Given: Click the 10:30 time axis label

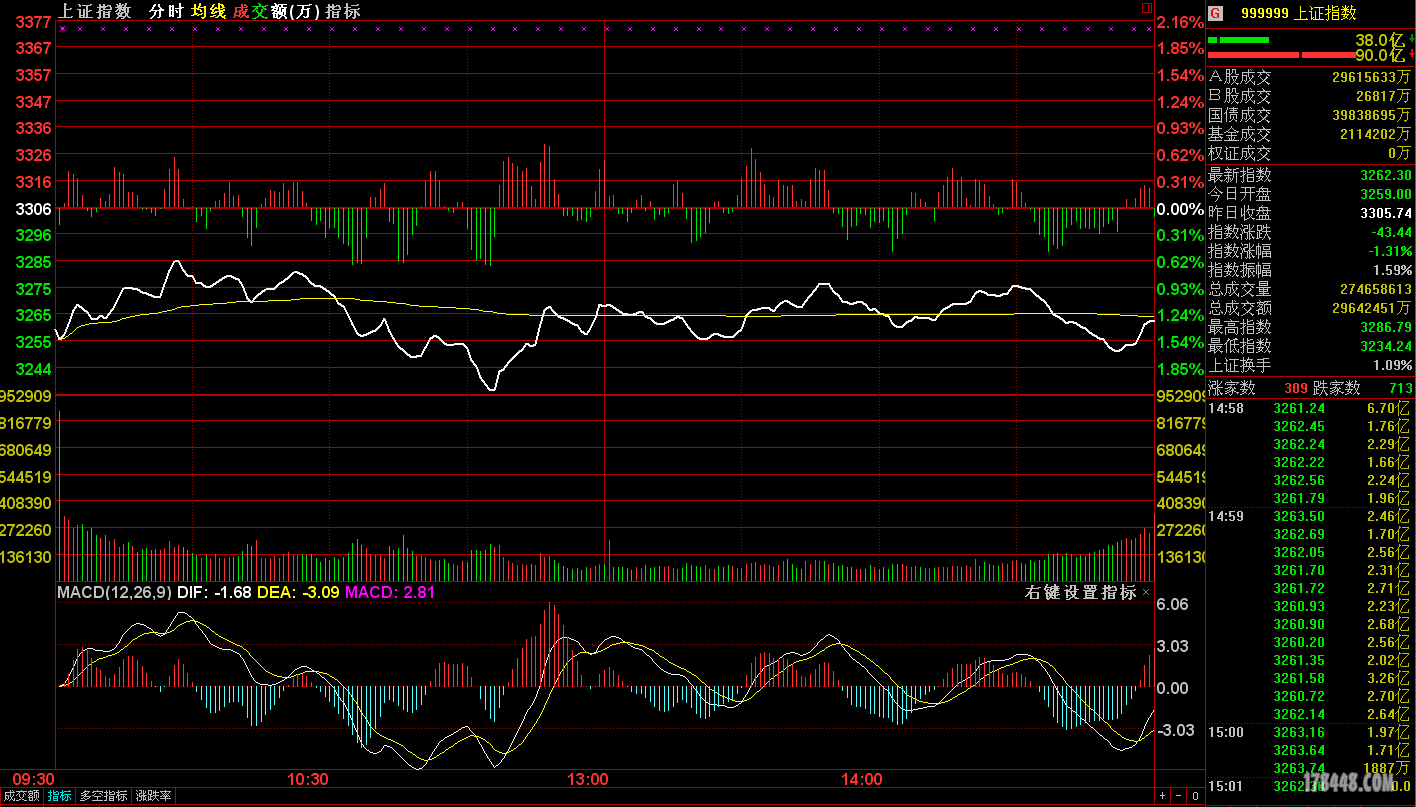Looking at the screenshot, I should point(308,780).
